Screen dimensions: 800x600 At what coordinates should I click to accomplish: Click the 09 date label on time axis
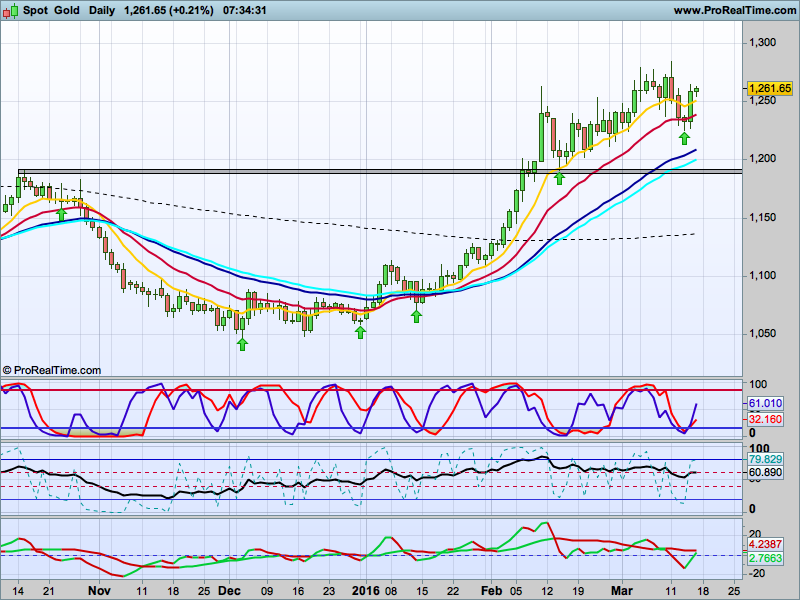coord(267,591)
